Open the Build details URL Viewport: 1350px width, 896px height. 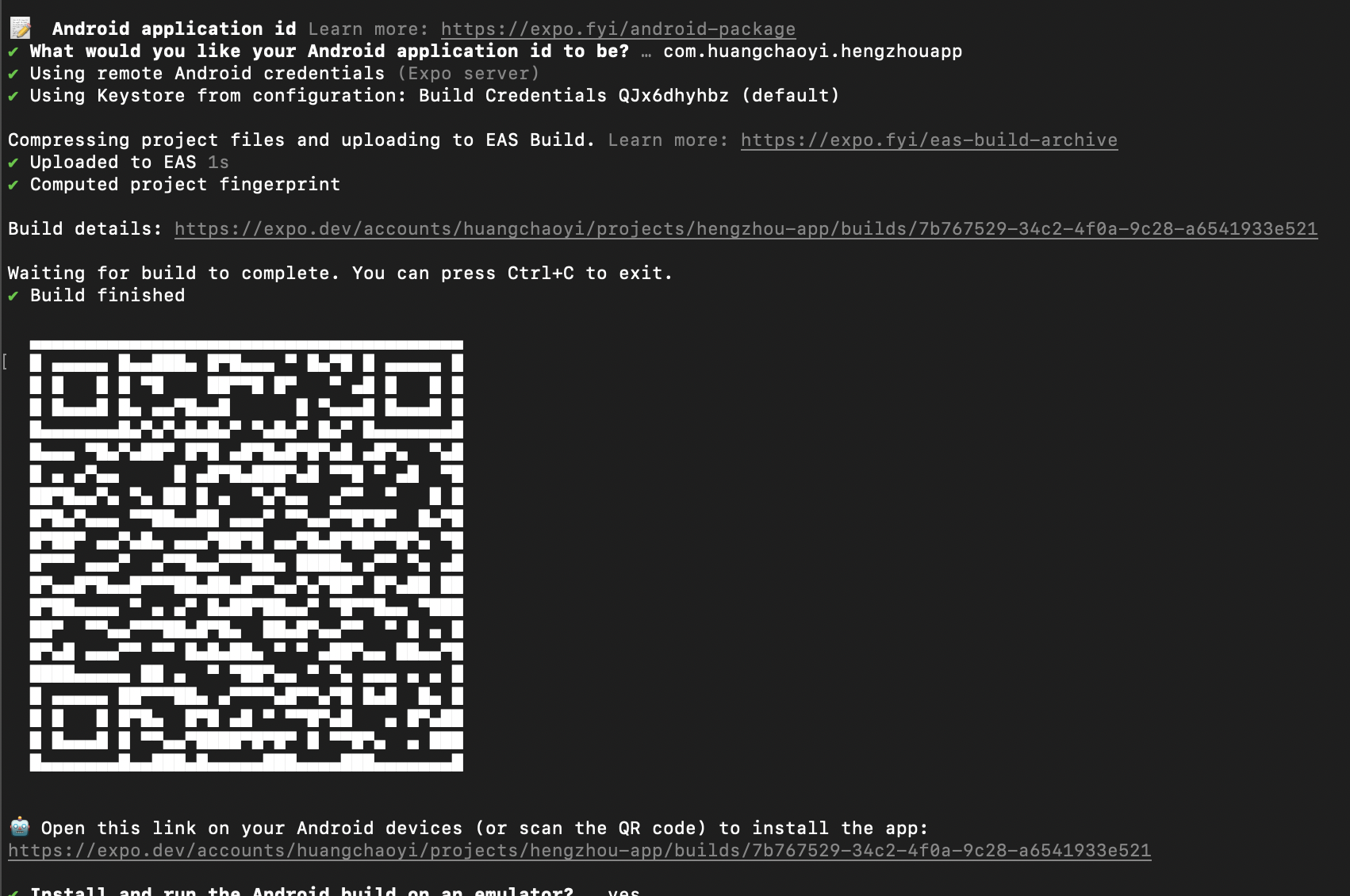pos(746,229)
